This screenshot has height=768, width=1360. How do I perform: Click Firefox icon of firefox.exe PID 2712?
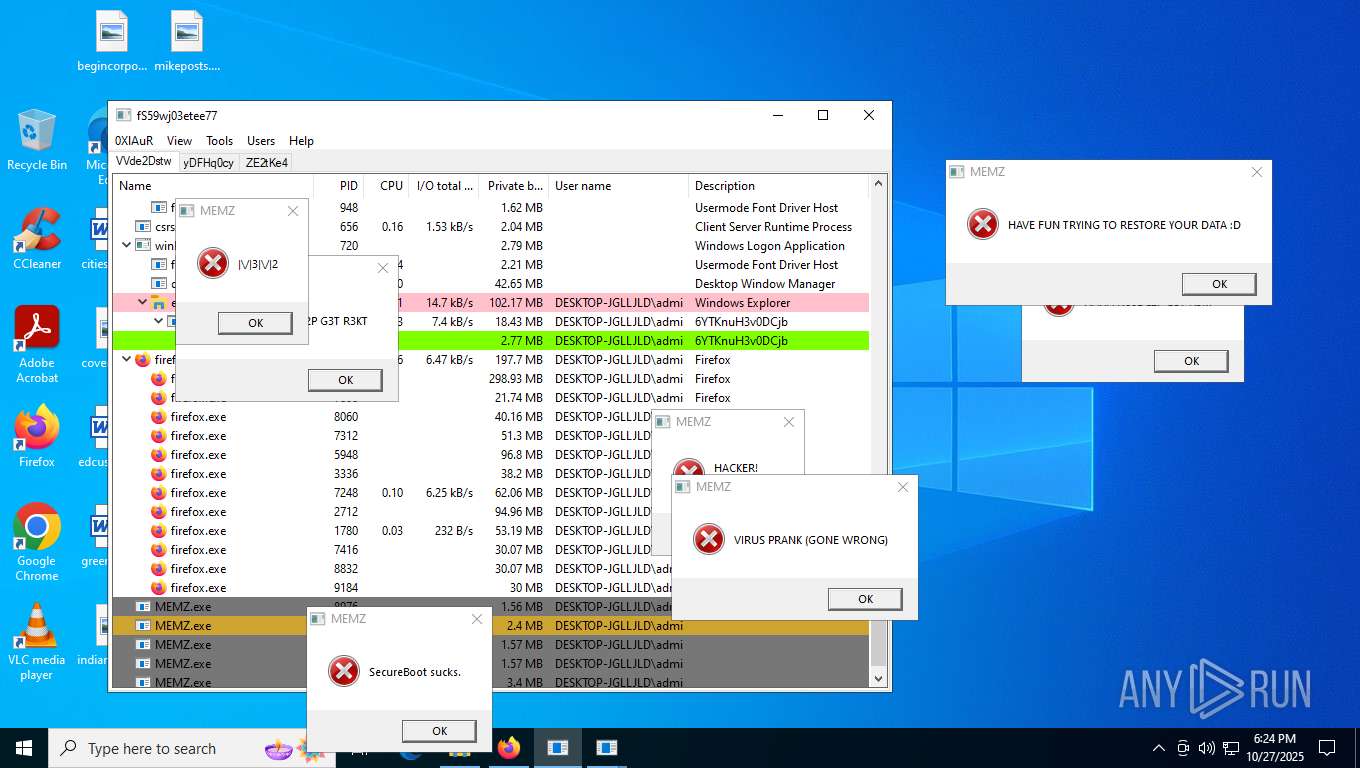click(x=158, y=512)
